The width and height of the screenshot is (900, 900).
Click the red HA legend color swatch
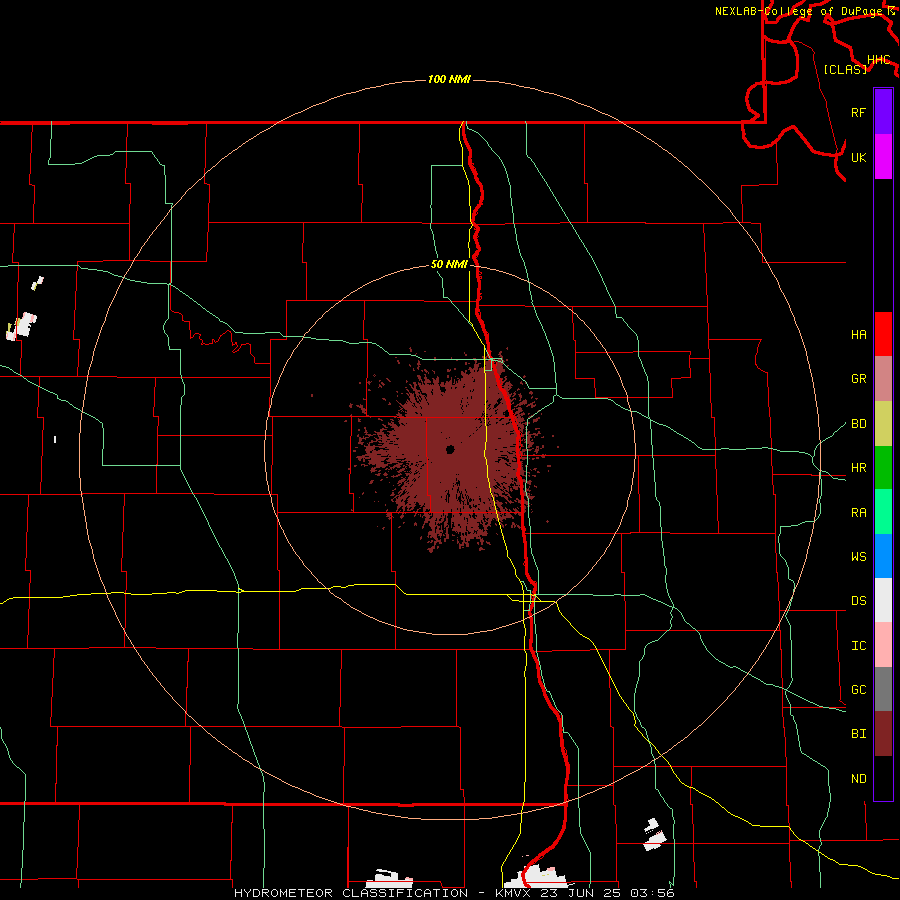coord(883,334)
